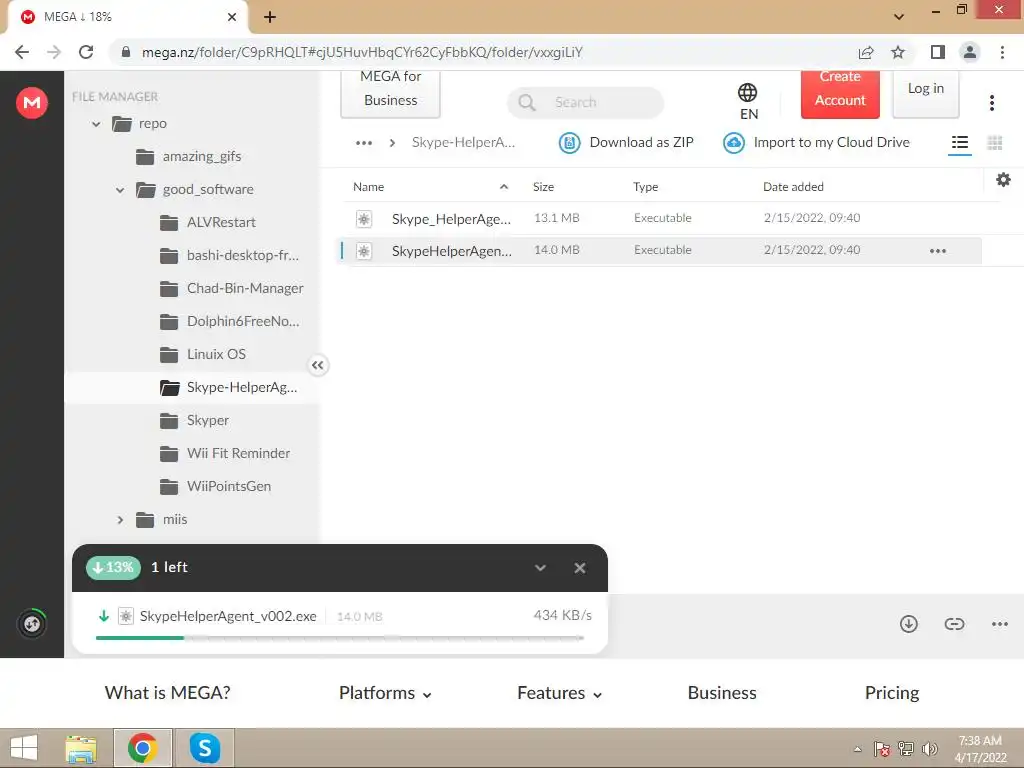The width and height of the screenshot is (1024, 768).
Task: Expand the miis folder
Action: [120, 520]
